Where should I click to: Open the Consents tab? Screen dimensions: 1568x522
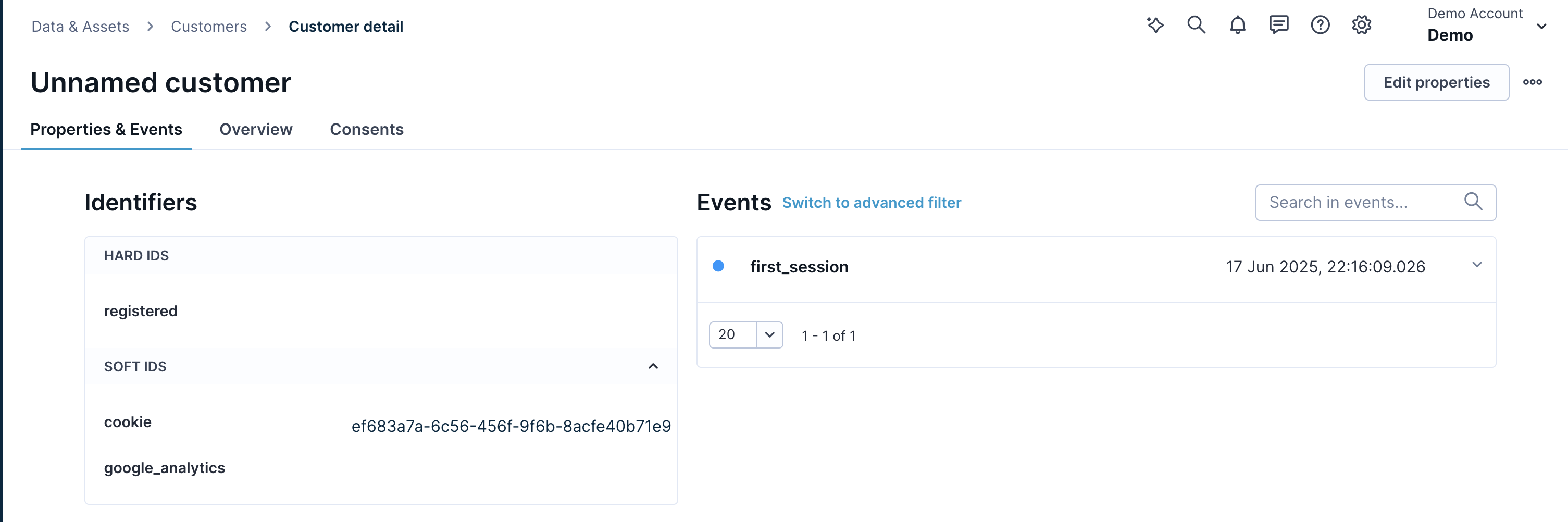click(366, 129)
